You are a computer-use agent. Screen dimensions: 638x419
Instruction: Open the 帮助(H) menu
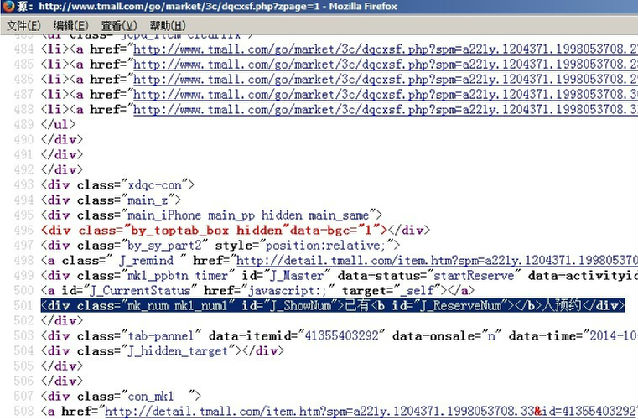click(166, 24)
